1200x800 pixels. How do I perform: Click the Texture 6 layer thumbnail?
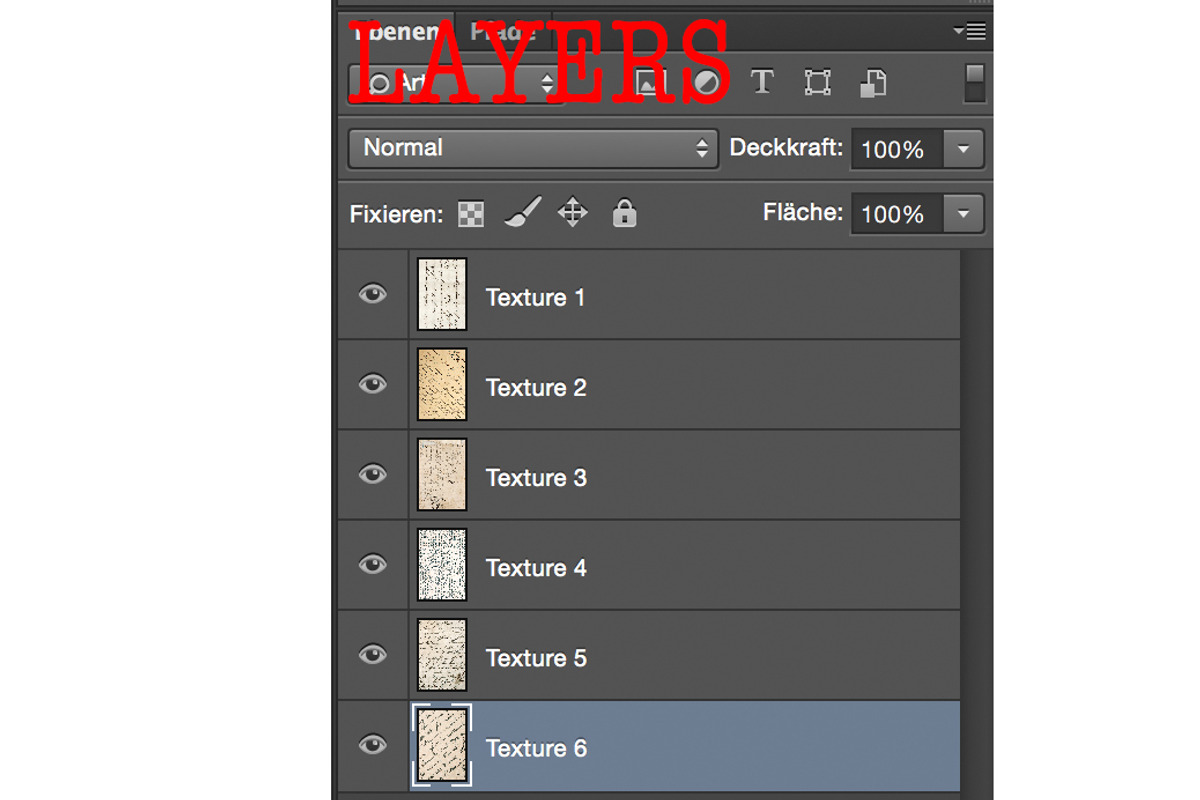pos(442,745)
